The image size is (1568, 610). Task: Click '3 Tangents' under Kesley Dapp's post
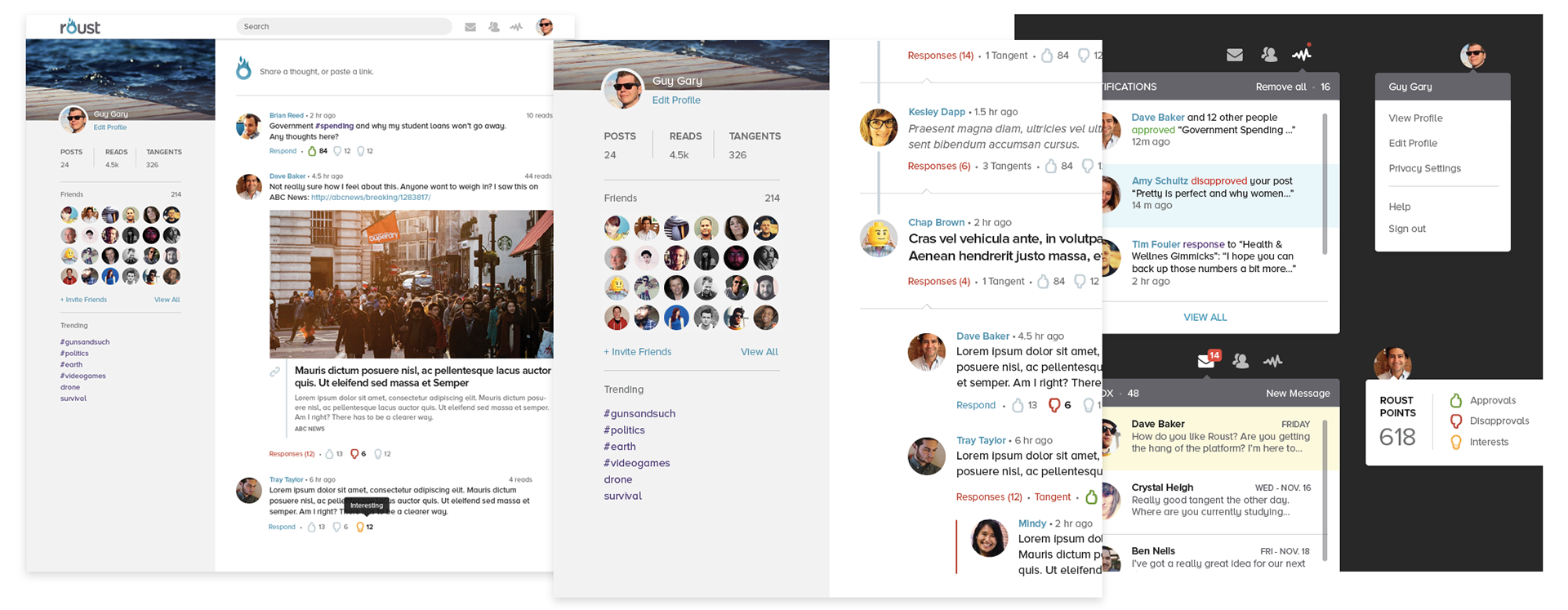tap(1007, 166)
